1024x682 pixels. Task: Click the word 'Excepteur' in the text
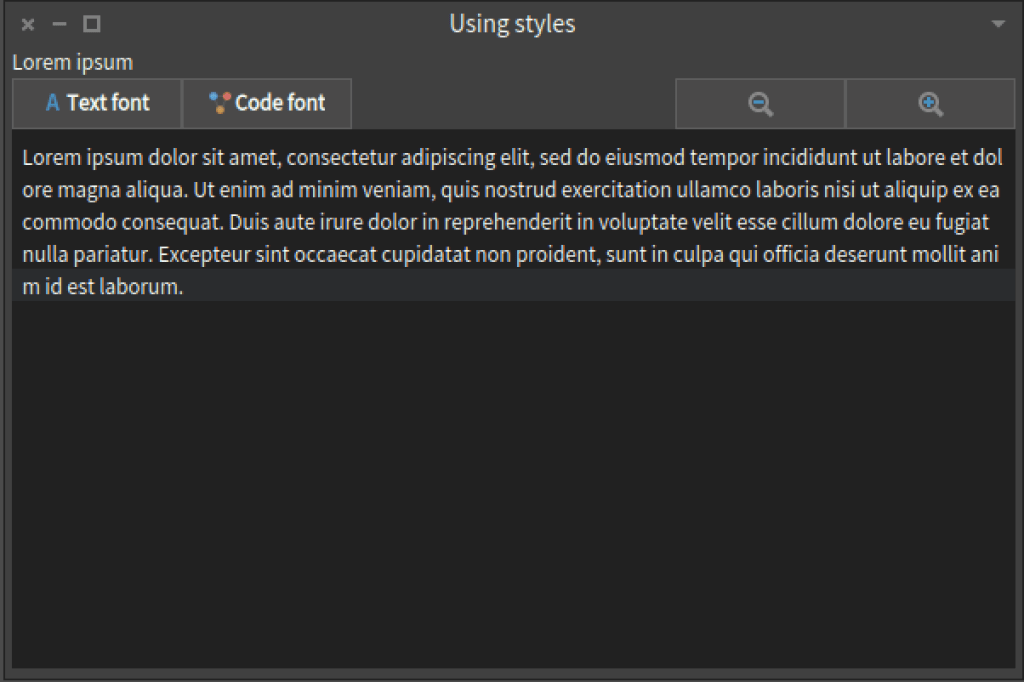204,254
